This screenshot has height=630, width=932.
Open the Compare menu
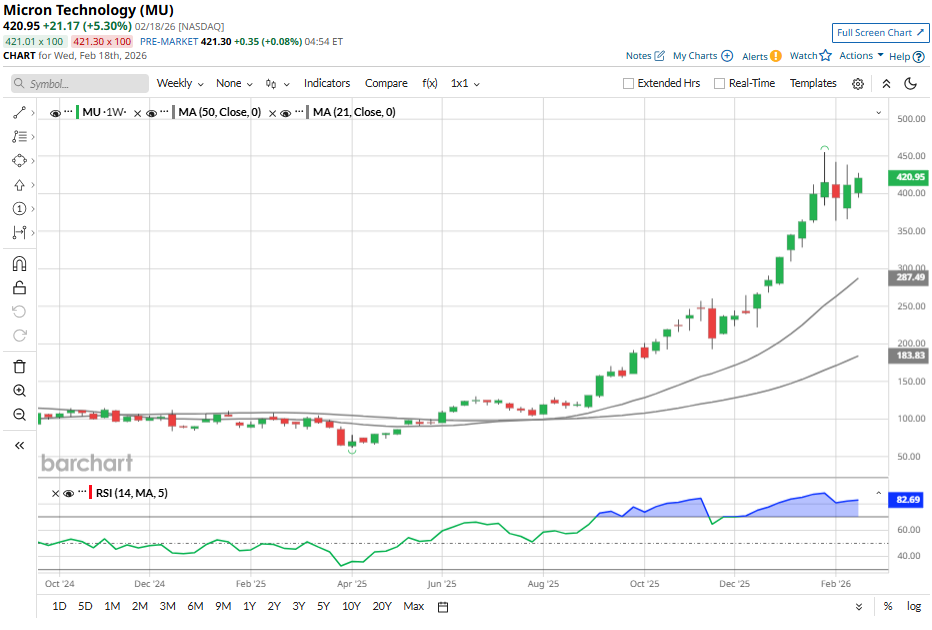pyautogui.click(x=386, y=84)
